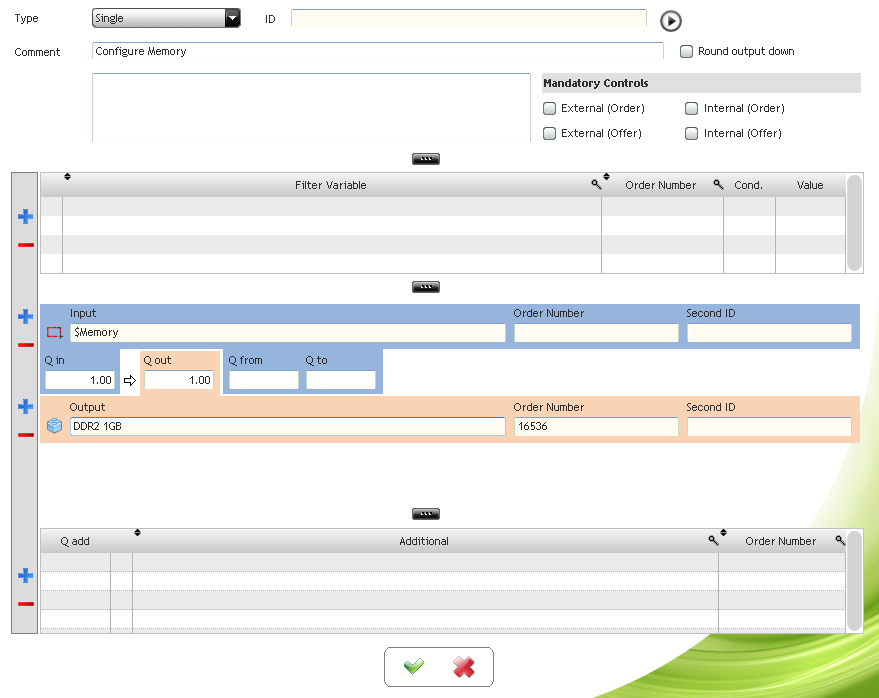Sort by Filter Variable column header
The height and width of the screenshot is (698, 879).
[330, 185]
